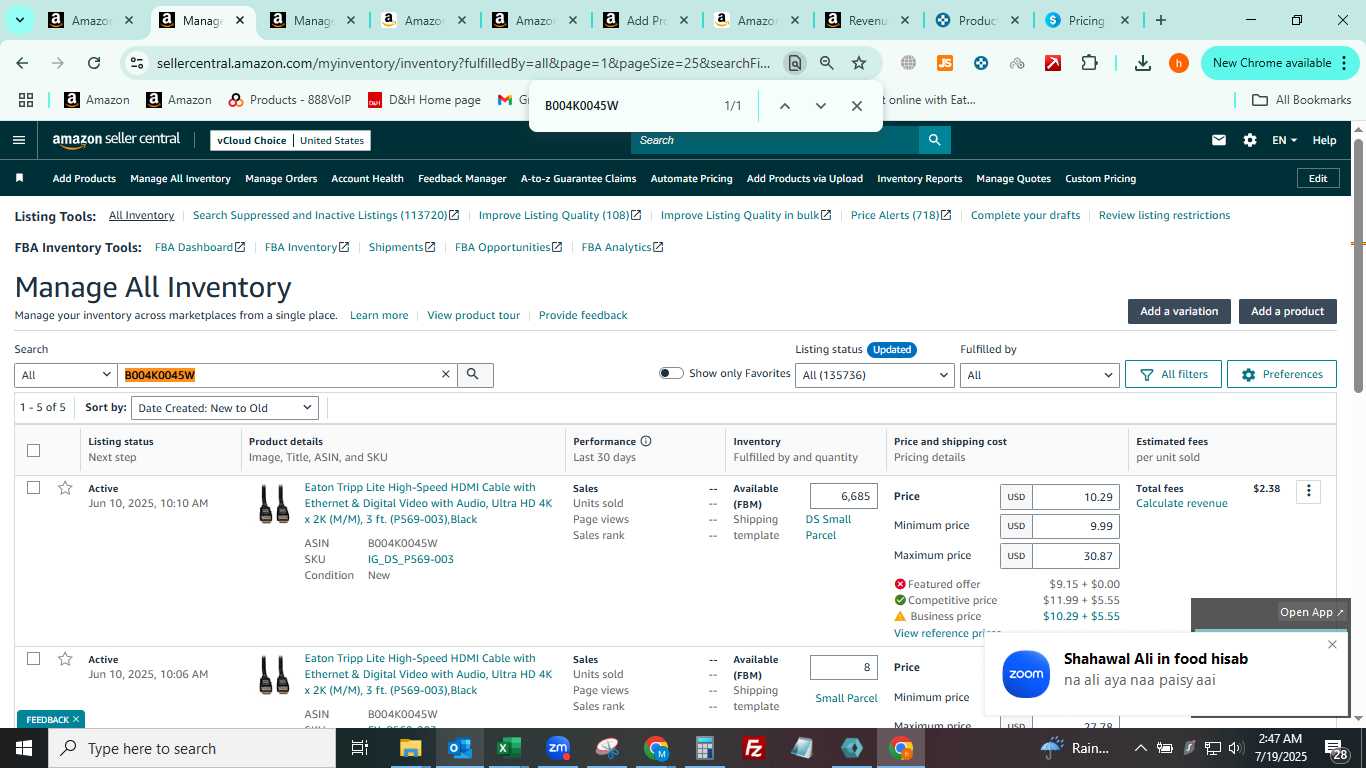Screen dimensions: 1366x768
Task: Open the EN language dropdown
Action: 1284,140
